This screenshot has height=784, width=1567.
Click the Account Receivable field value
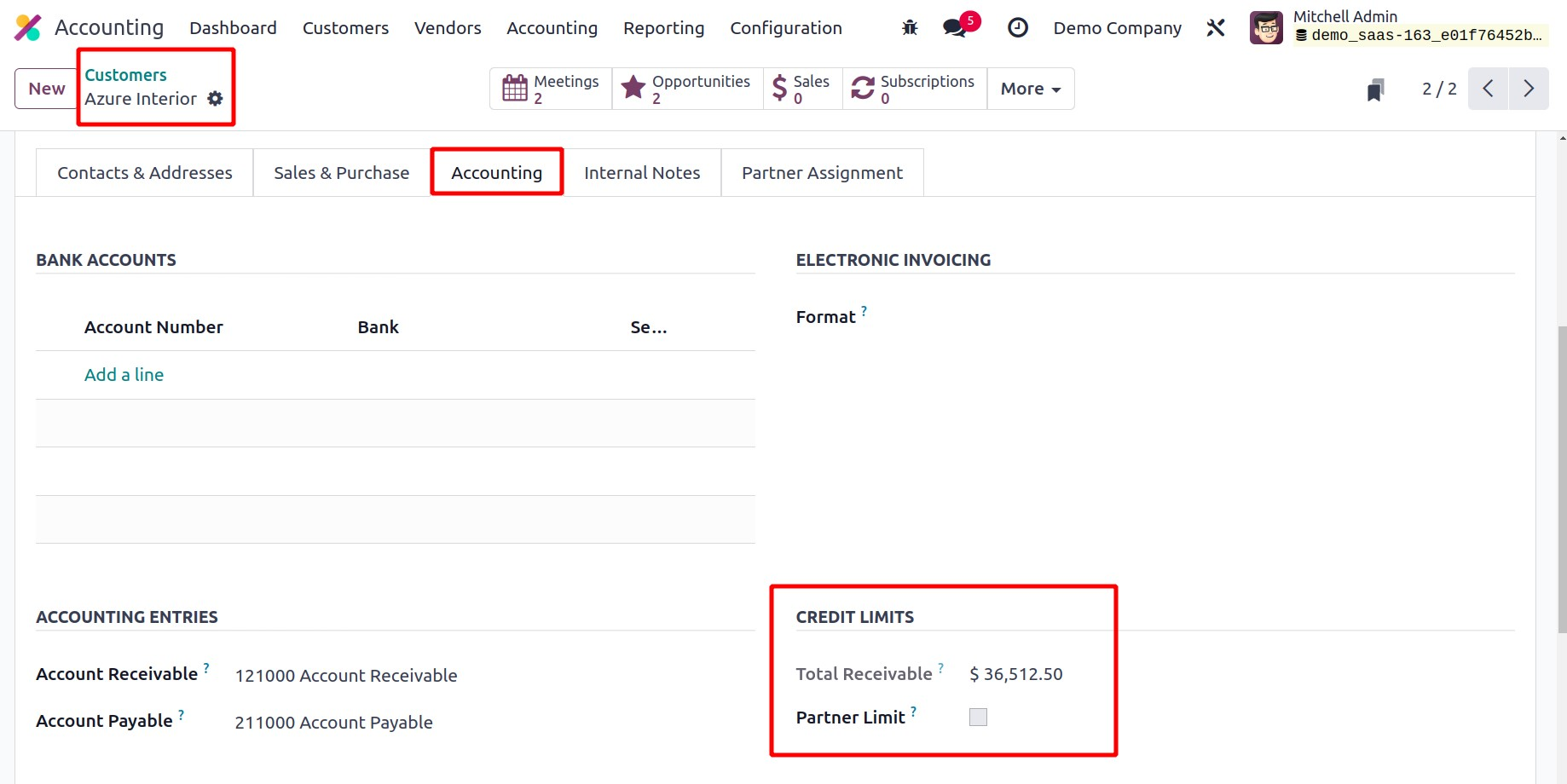pos(346,676)
